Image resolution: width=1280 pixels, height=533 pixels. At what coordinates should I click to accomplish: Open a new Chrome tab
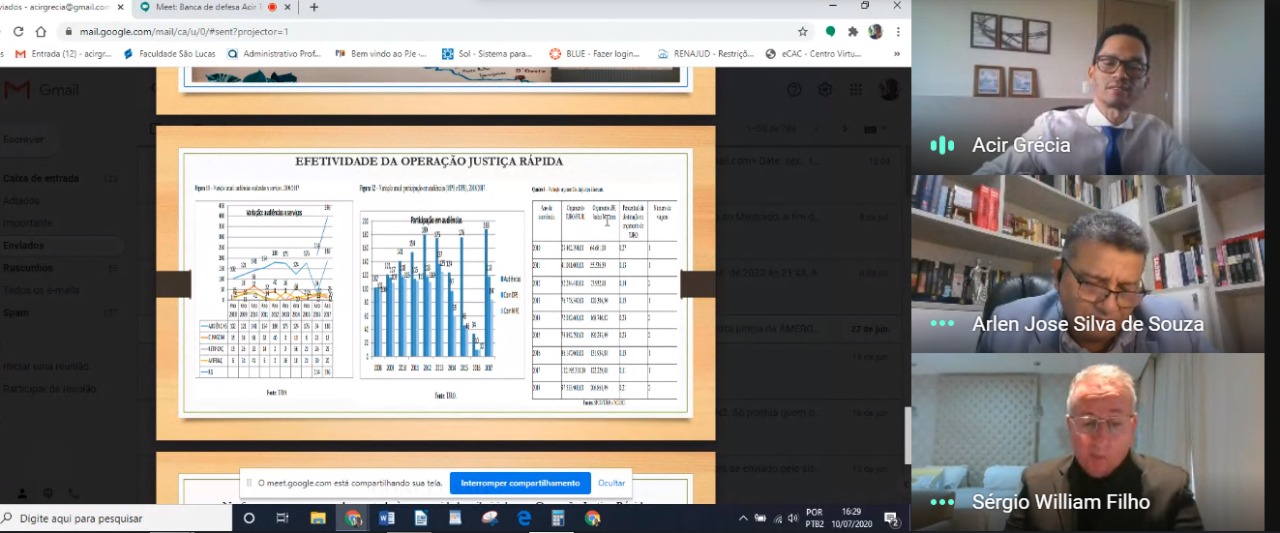point(314,7)
